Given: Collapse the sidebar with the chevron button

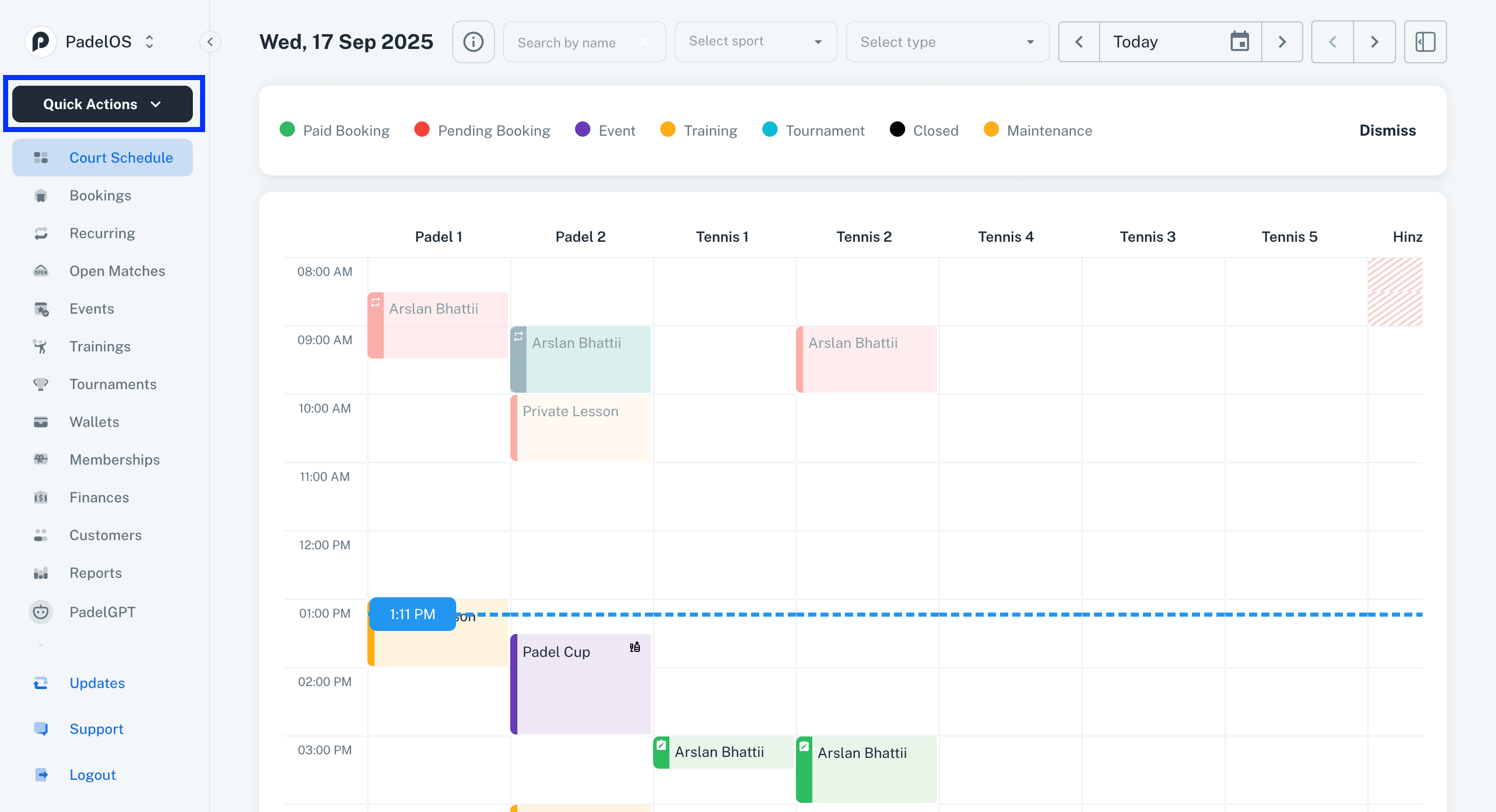Looking at the screenshot, I should pyautogui.click(x=210, y=42).
